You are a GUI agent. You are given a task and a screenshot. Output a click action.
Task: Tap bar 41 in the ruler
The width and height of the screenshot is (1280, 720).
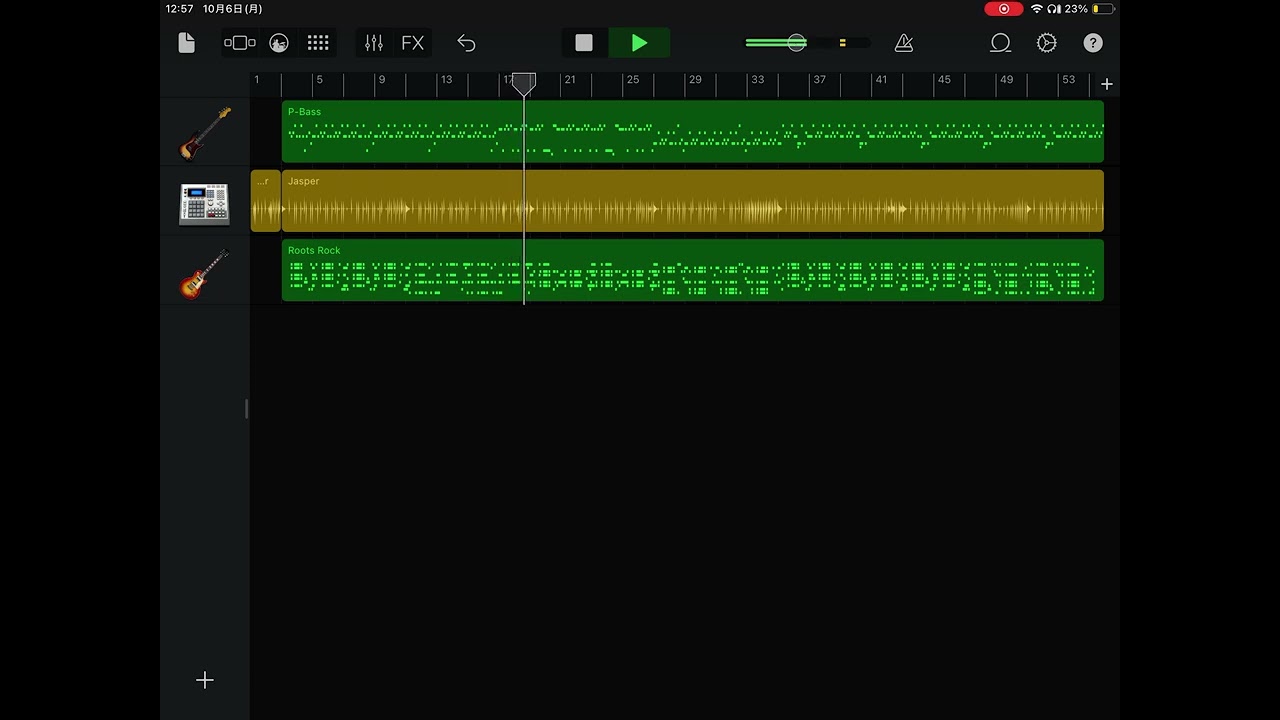point(881,80)
